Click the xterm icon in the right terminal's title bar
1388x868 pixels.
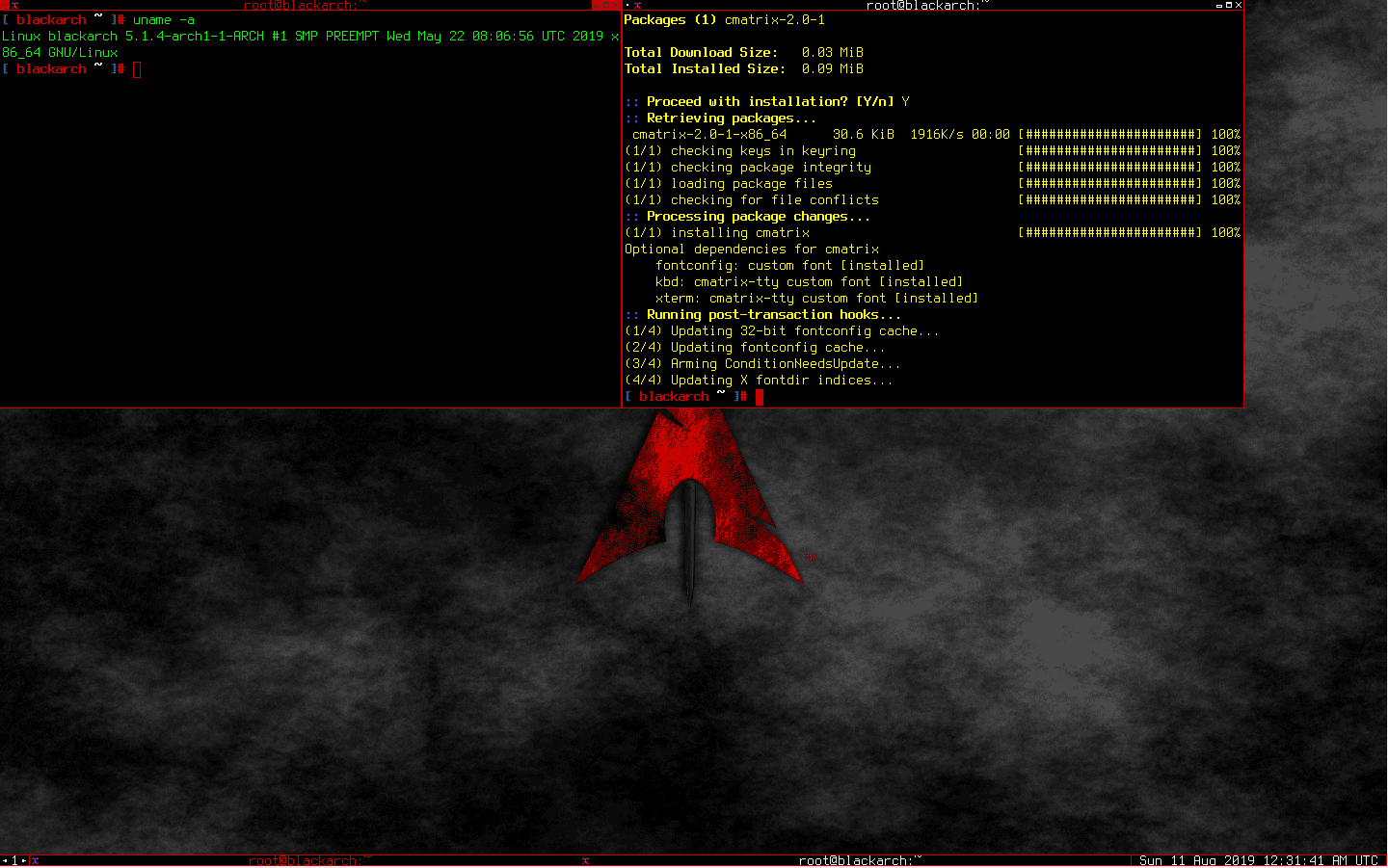point(637,5)
